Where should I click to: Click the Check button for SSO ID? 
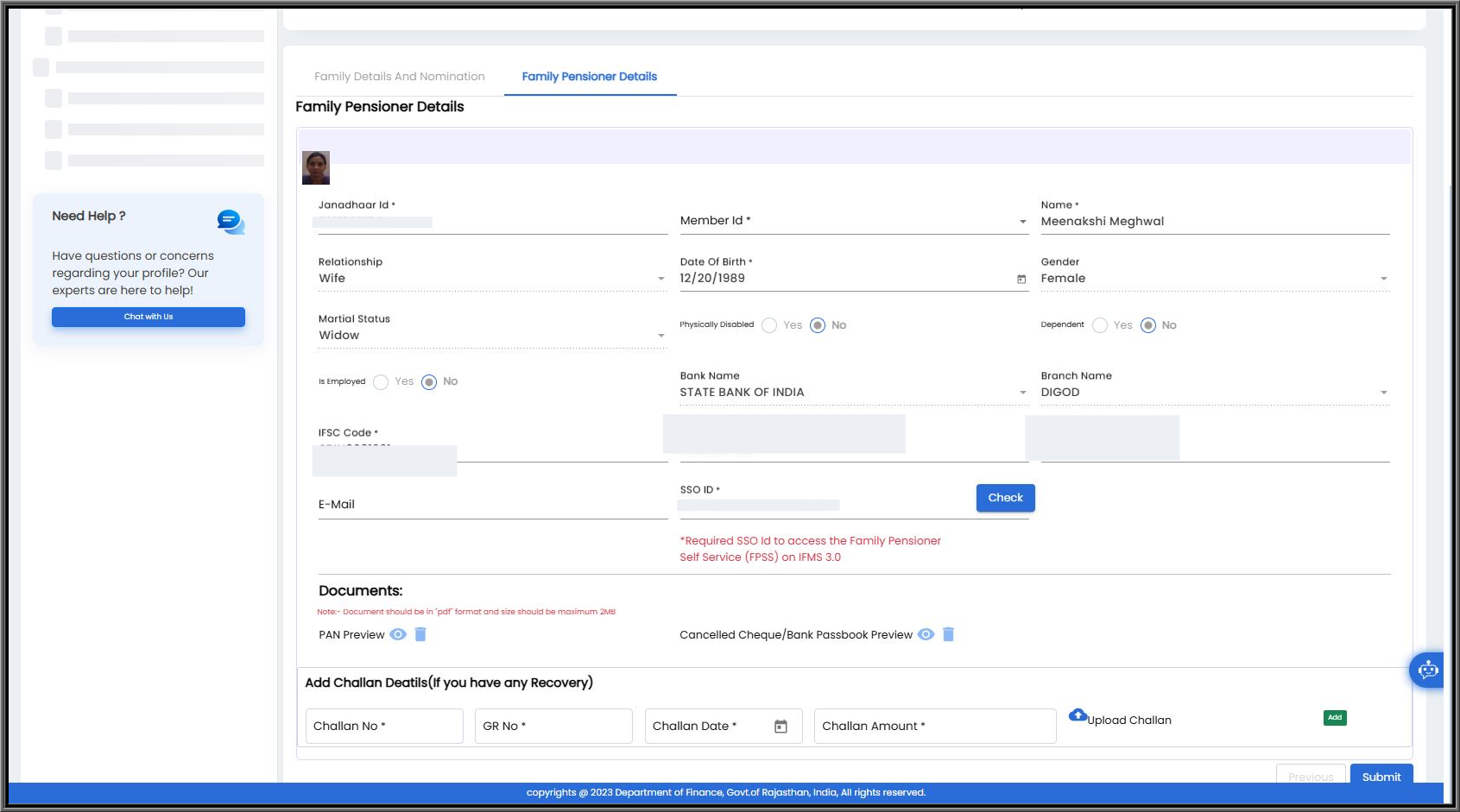pos(1006,498)
